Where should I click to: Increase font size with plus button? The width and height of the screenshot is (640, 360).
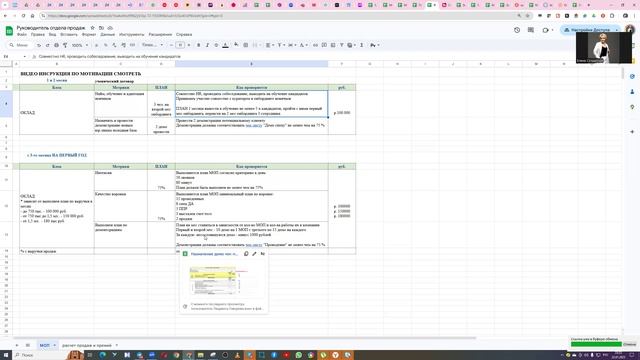click(x=189, y=45)
